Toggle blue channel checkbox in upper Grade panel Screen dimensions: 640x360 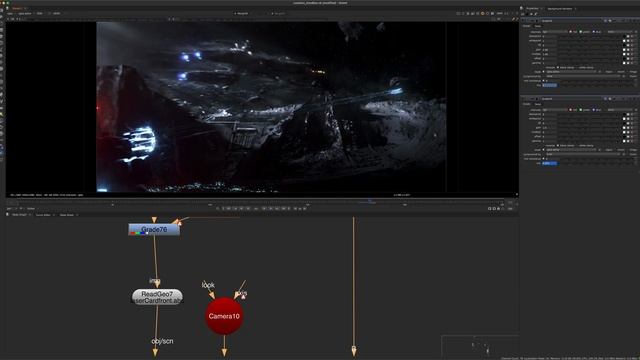pyautogui.click(x=593, y=31)
